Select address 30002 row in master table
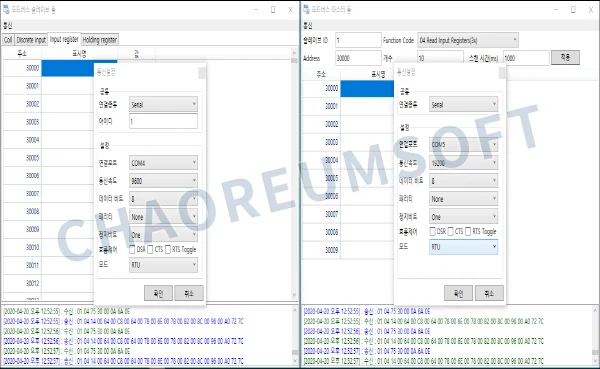The image size is (600, 369). point(348,124)
